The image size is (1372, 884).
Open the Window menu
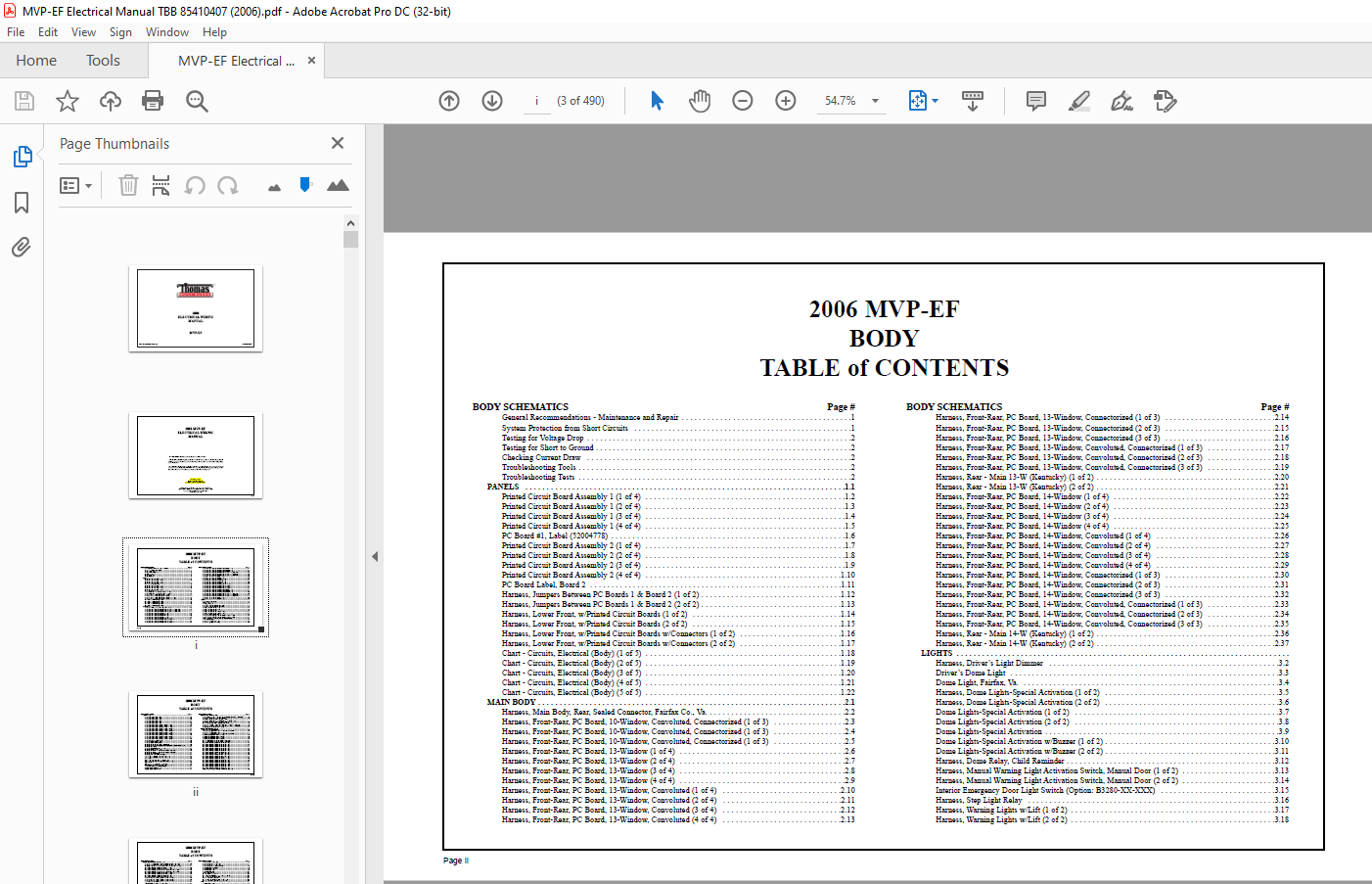pyautogui.click(x=167, y=32)
